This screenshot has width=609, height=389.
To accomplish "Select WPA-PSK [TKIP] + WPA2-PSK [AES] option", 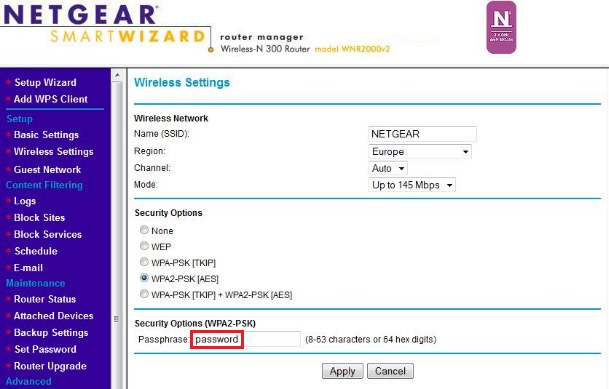I will point(144,294).
